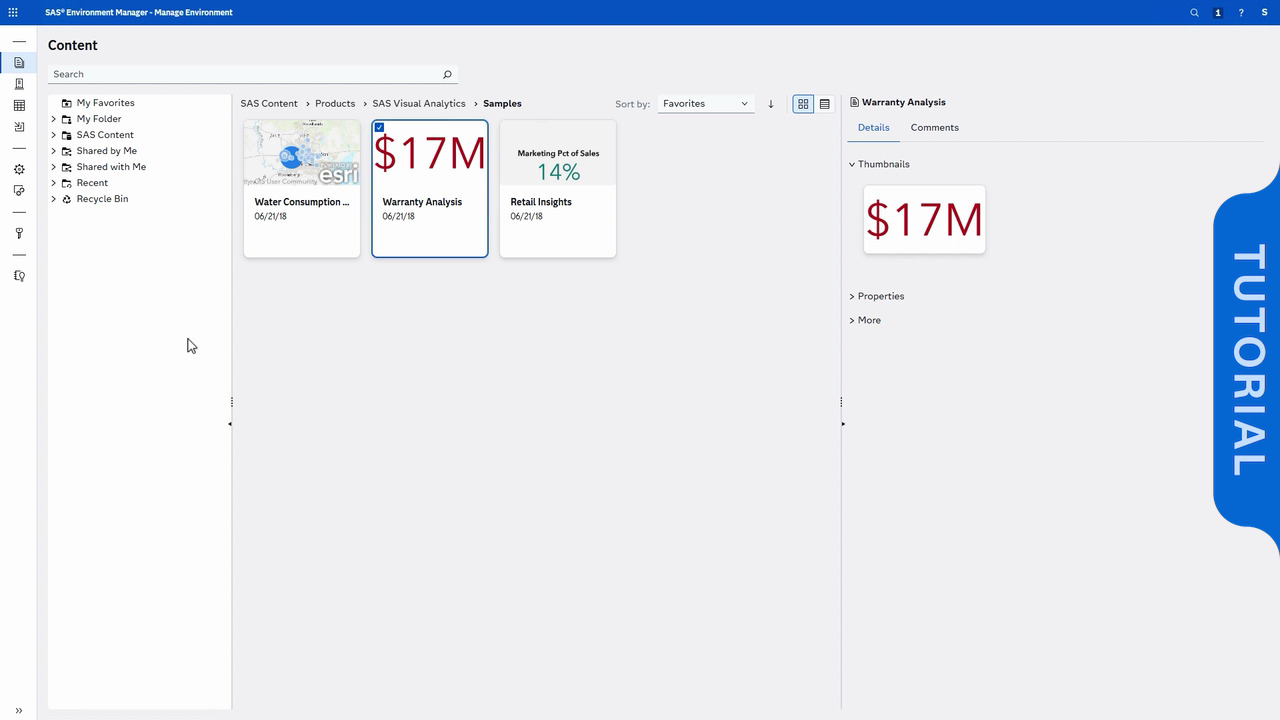Switch to the Comments tab
The image size is (1280, 720).
[x=934, y=128]
